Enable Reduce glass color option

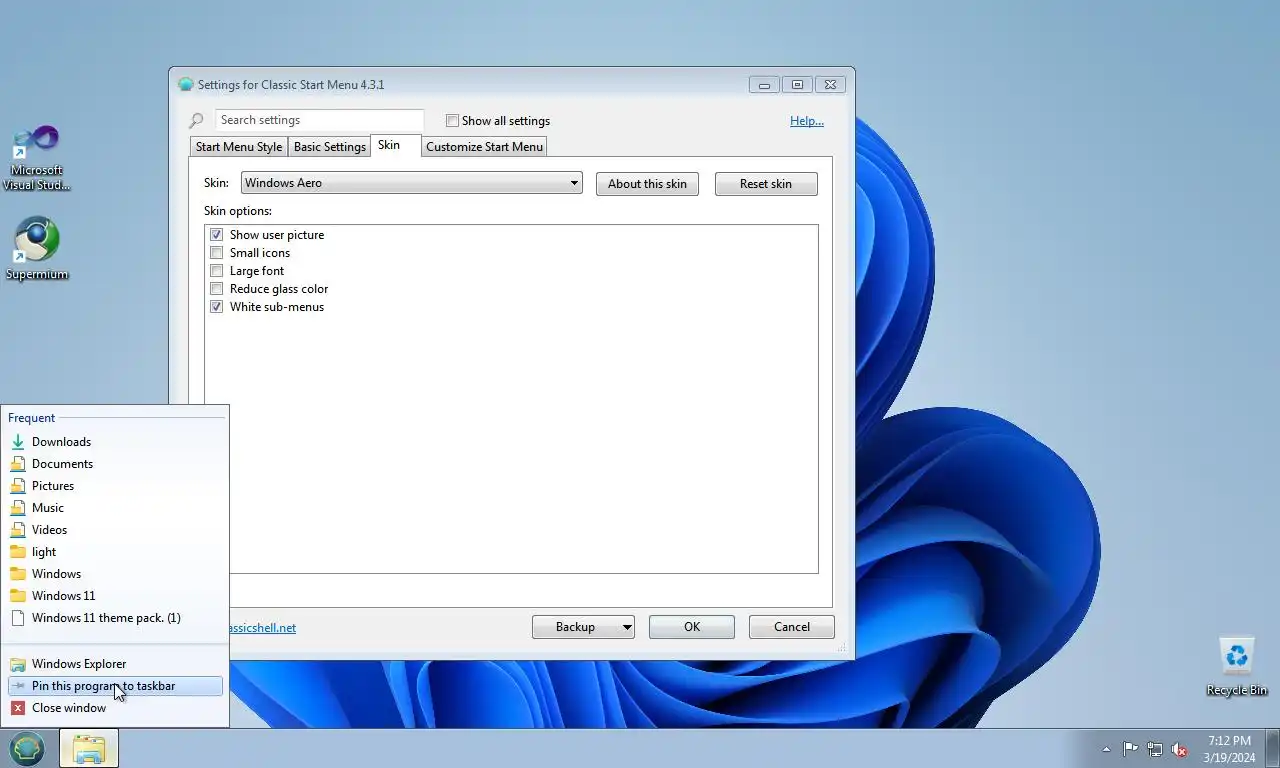(216, 289)
